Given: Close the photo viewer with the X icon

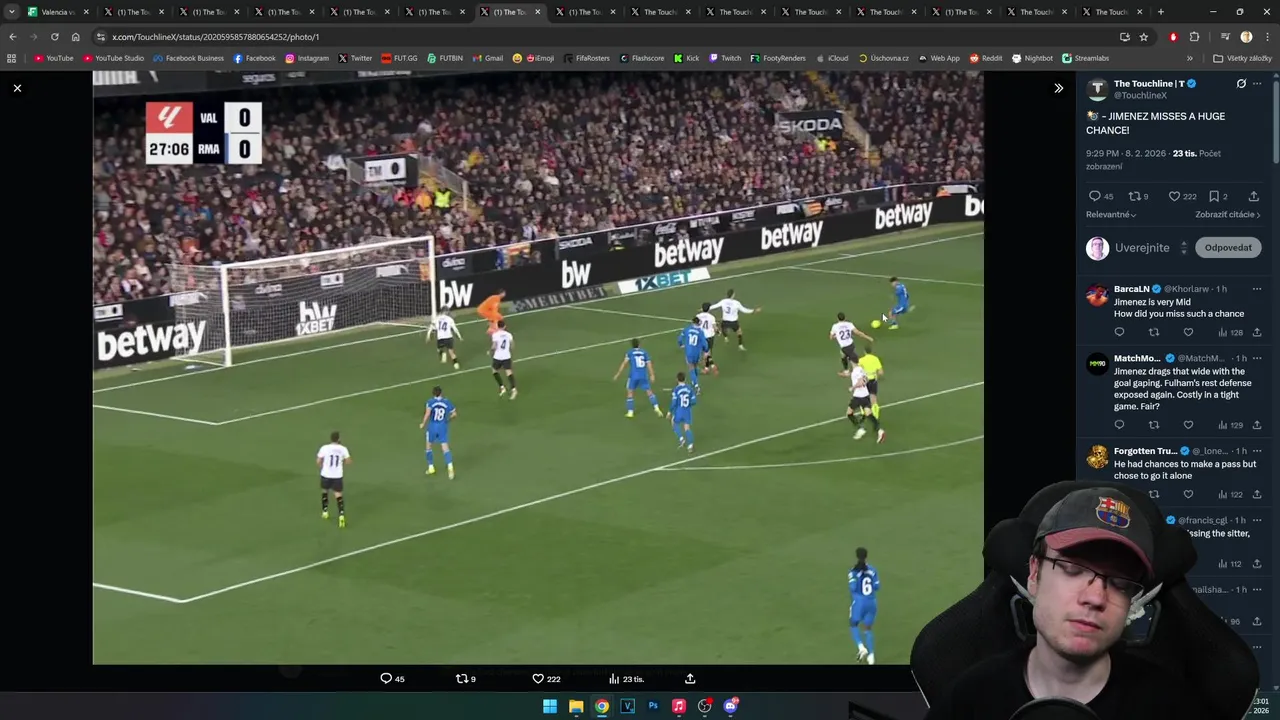Looking at the screenshot, I should pyautogui.click(x=17, y=88).
